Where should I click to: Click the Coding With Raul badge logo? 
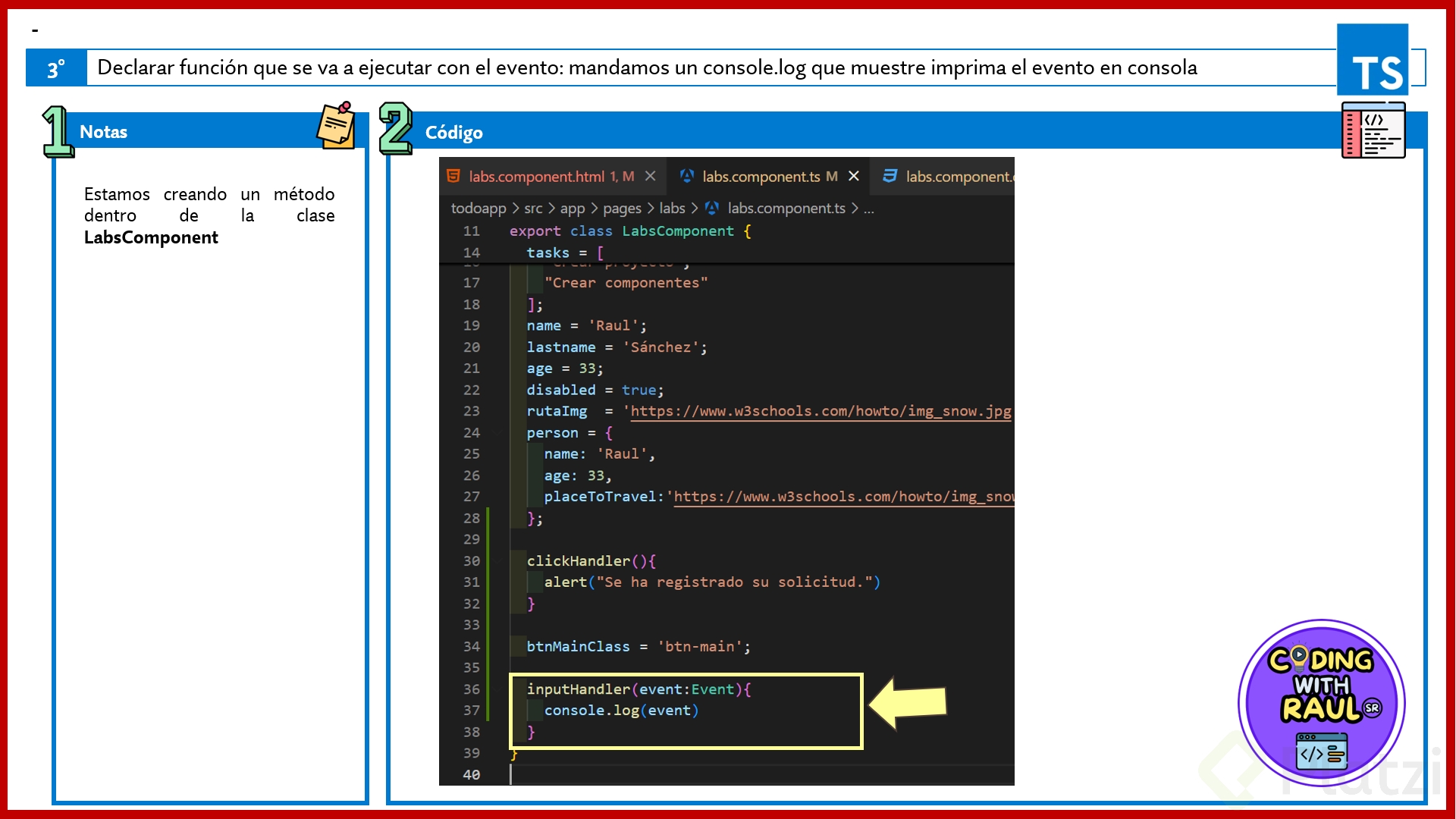click(x=1321, y=702)
